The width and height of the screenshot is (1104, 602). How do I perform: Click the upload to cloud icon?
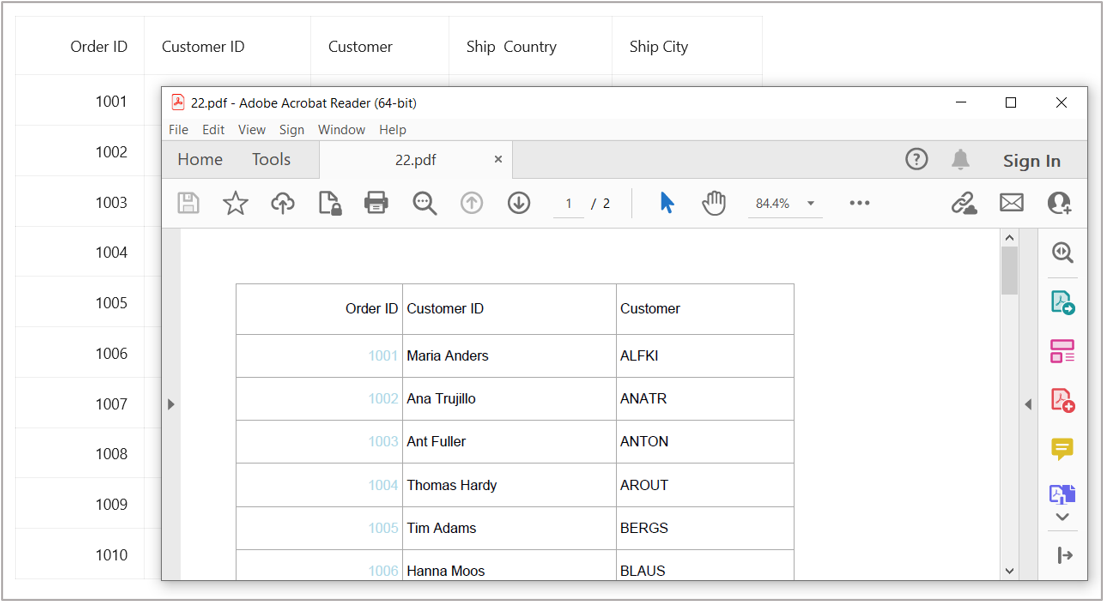pos(283,203)
